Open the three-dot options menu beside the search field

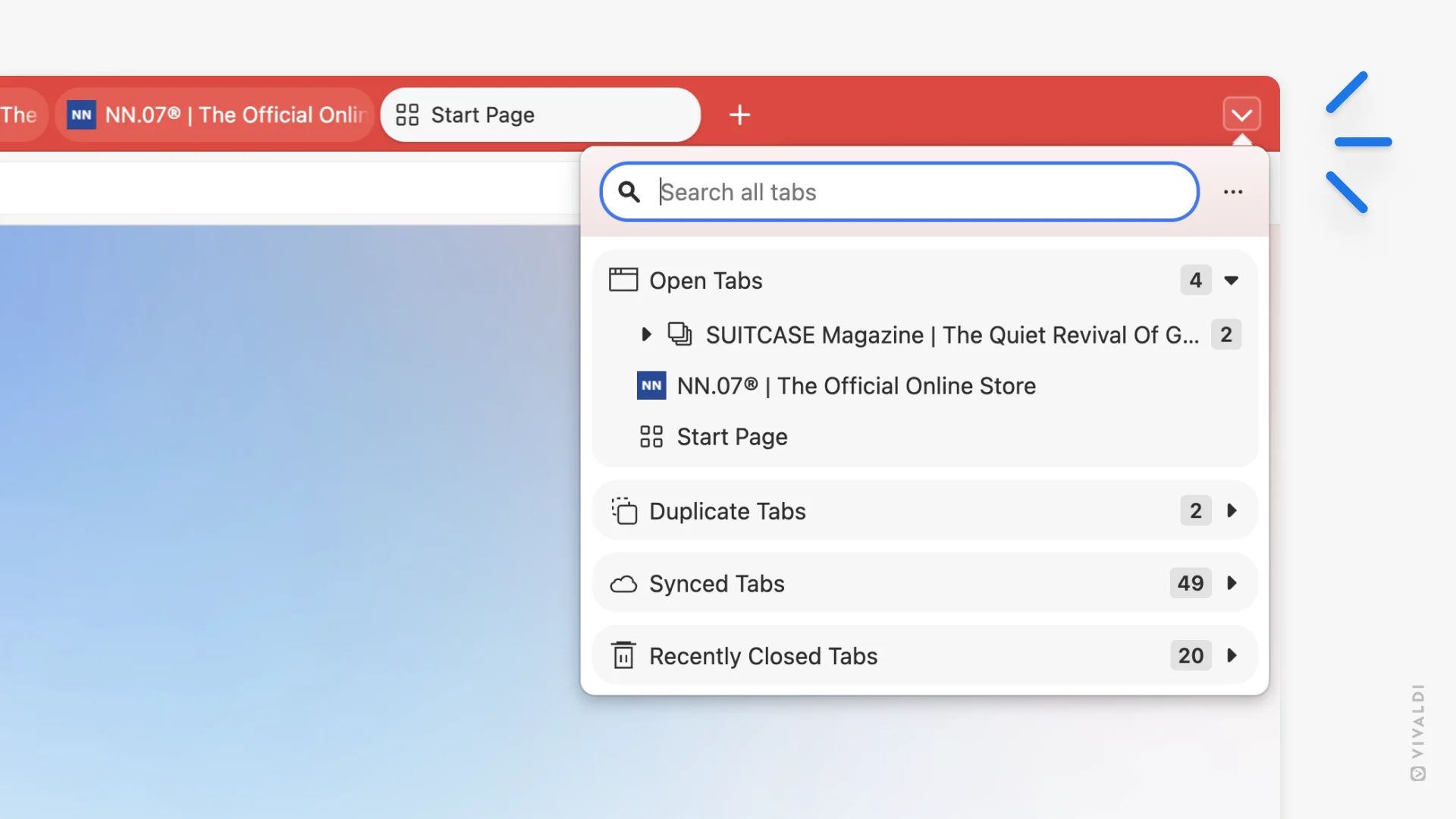click(1233, 192)
